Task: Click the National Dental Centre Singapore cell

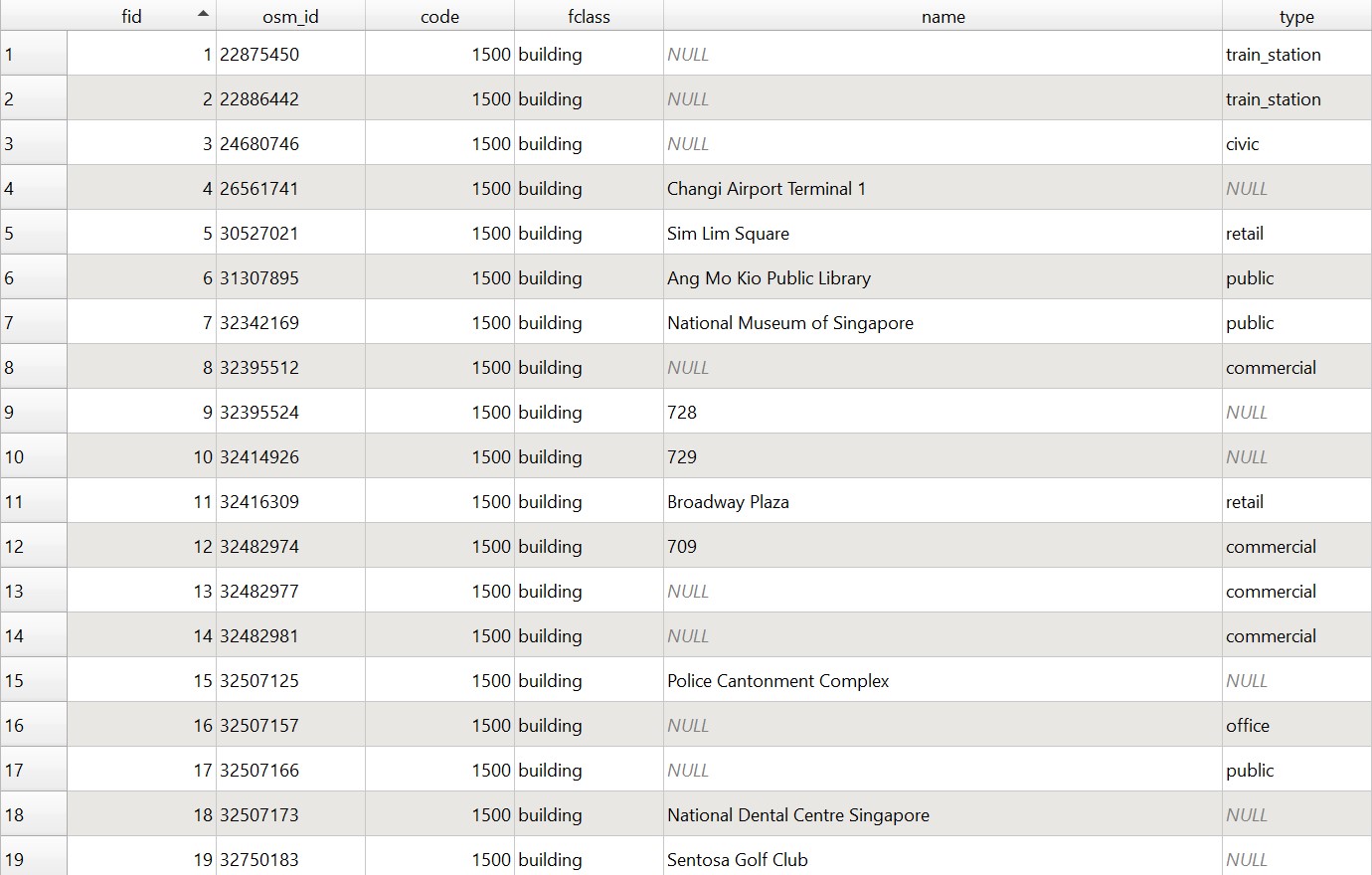Action: [797, 815]
